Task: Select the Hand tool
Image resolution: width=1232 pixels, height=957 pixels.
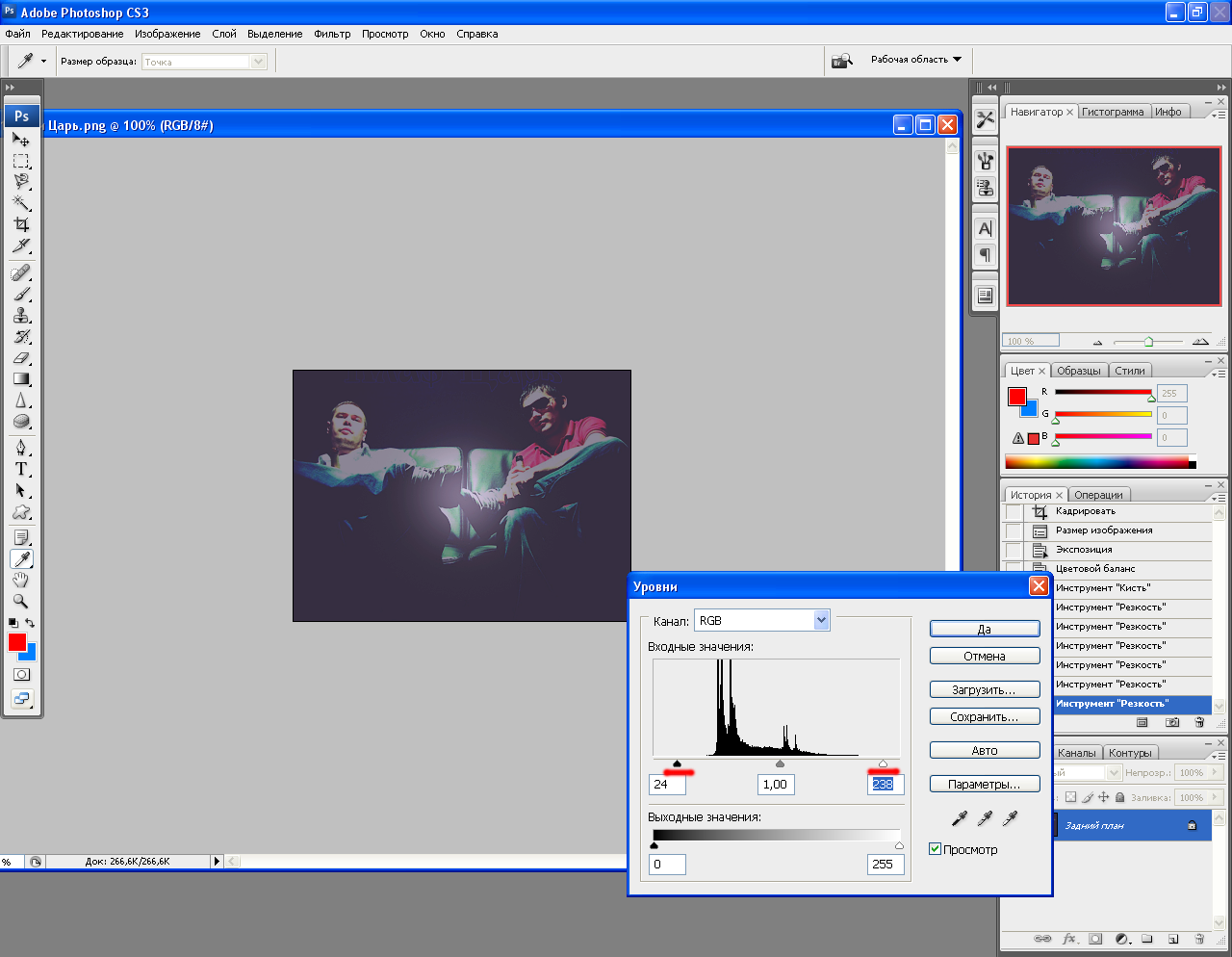Action: click(x=21, y=580)
